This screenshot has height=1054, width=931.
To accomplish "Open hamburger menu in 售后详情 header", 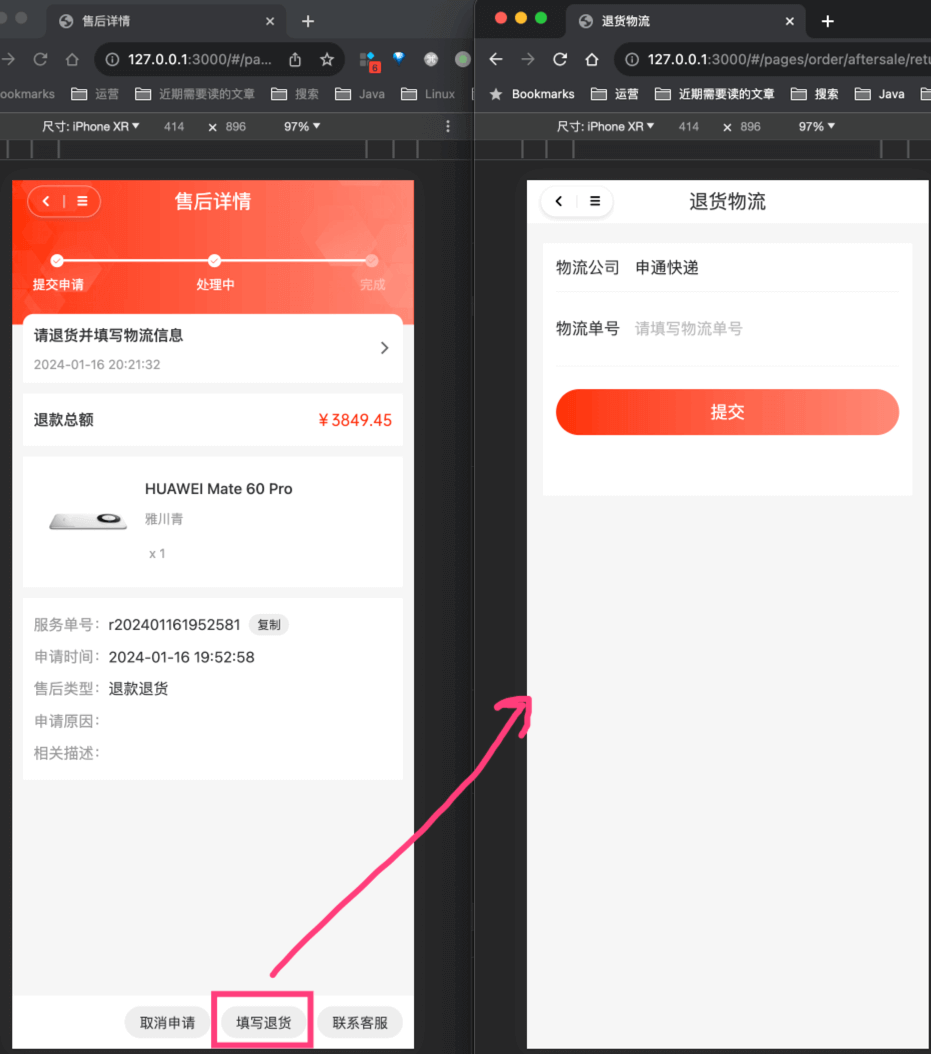I will [x=82, y=202].
